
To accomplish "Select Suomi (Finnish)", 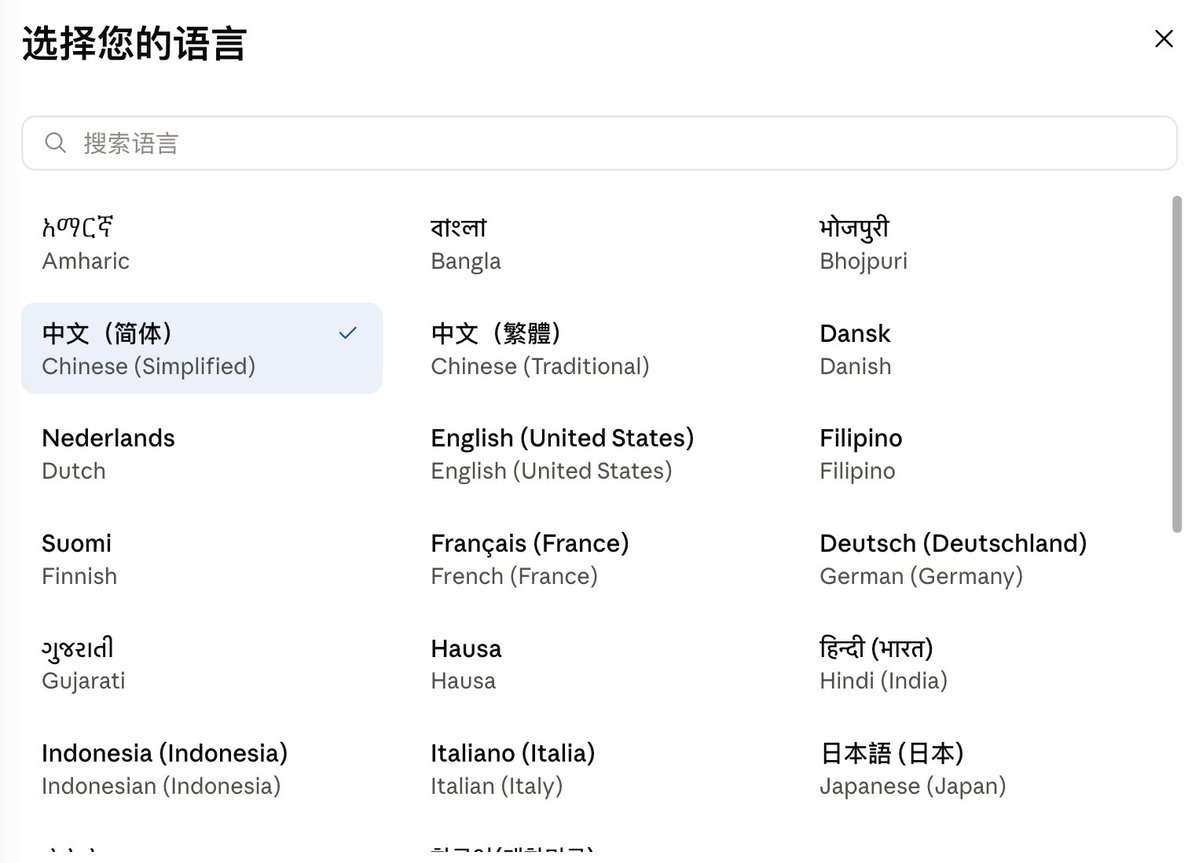I will (202, 559).
